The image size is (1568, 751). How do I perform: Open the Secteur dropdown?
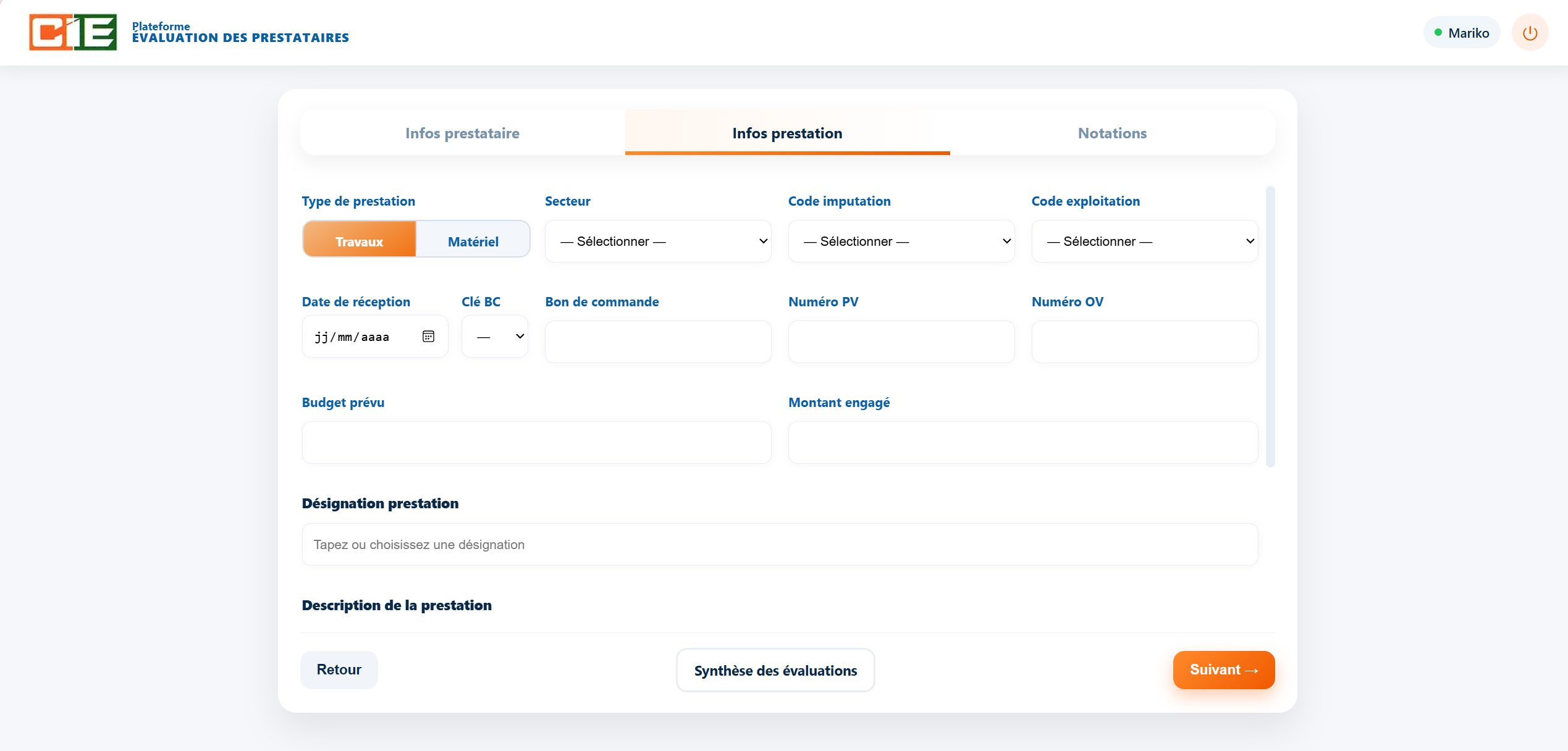(x=657, y=241)
